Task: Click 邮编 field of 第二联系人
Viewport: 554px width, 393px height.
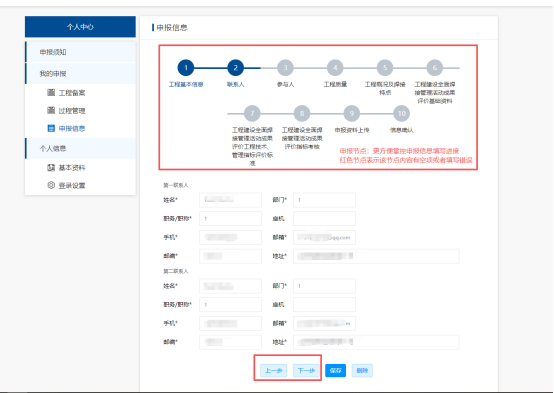Action: click(x=230, y=342)
